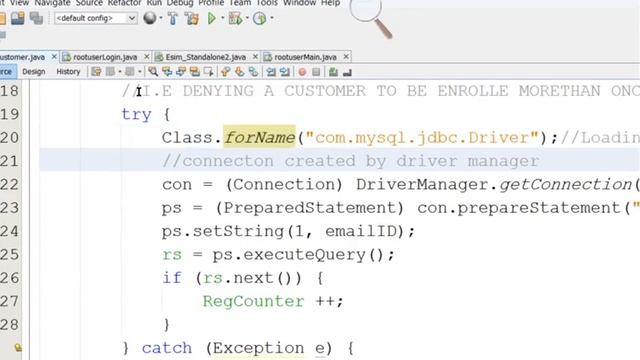Switch to Design view
Screen dimensions: 640x360
tap(33, 72)
